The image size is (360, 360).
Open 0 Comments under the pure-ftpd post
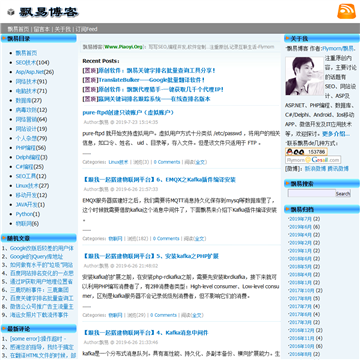[x=167, y=162]
